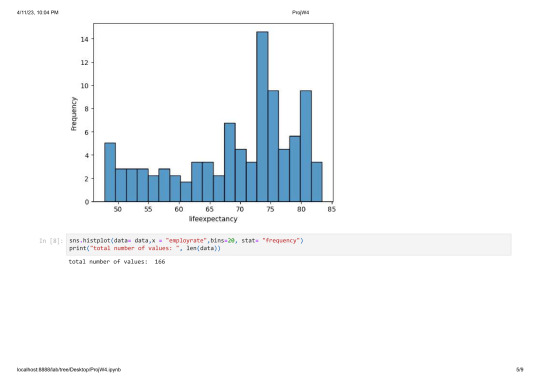
Task: Click the ProjW4 page title header
Action: pos(300,12)
